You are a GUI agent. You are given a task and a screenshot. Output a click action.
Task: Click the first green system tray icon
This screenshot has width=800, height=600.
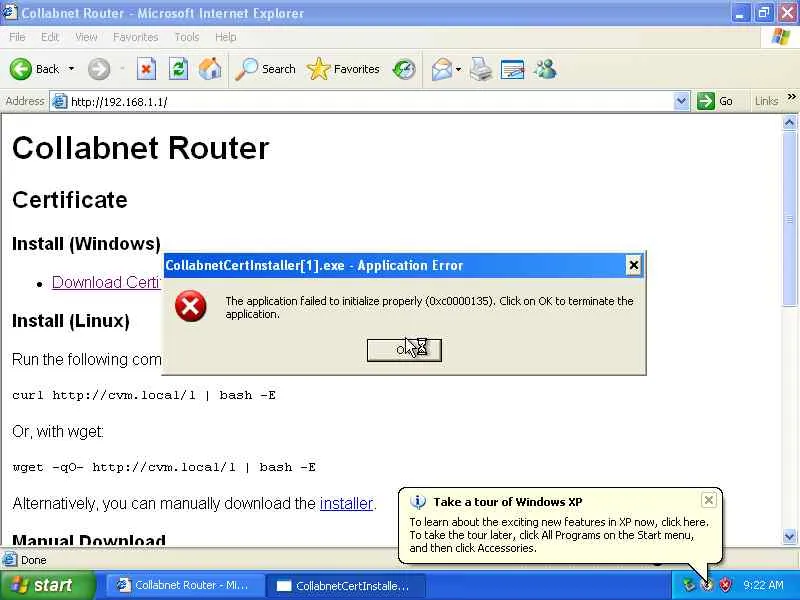[x=688, y=585]
